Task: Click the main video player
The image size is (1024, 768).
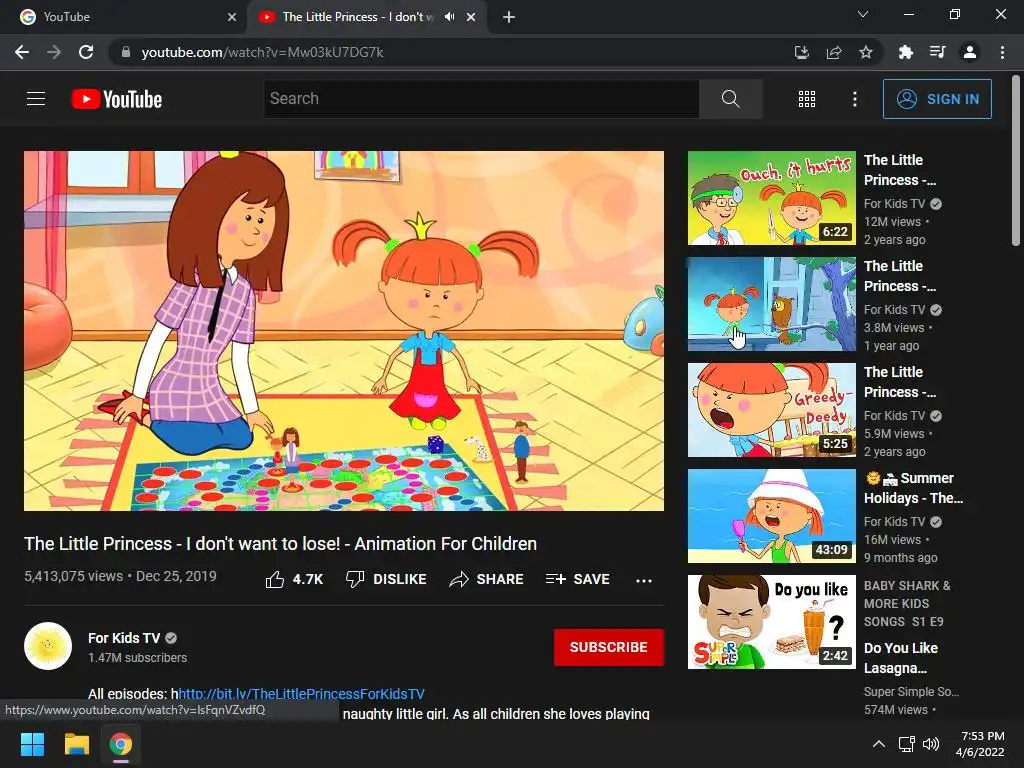Action: tap(344, 331)
